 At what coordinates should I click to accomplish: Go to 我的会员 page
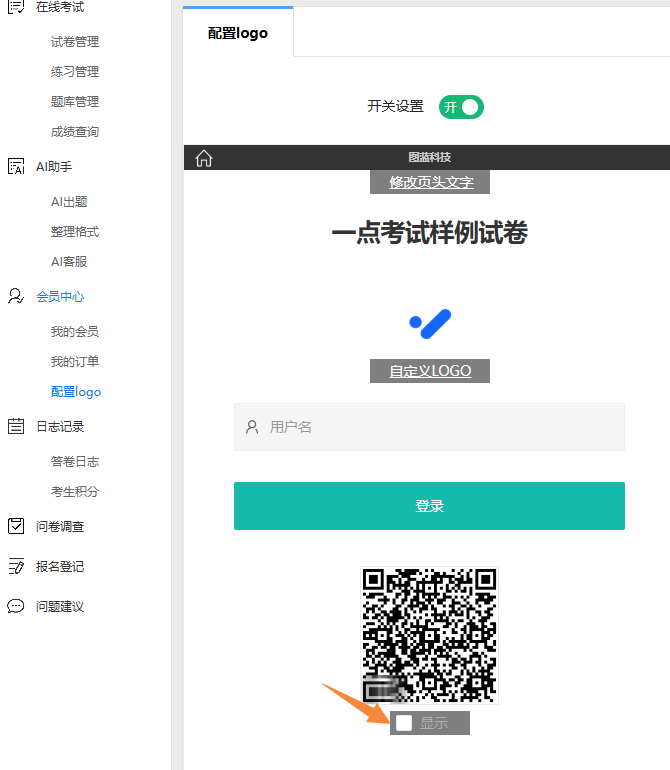pyautogui.click(x=75, y=331)
